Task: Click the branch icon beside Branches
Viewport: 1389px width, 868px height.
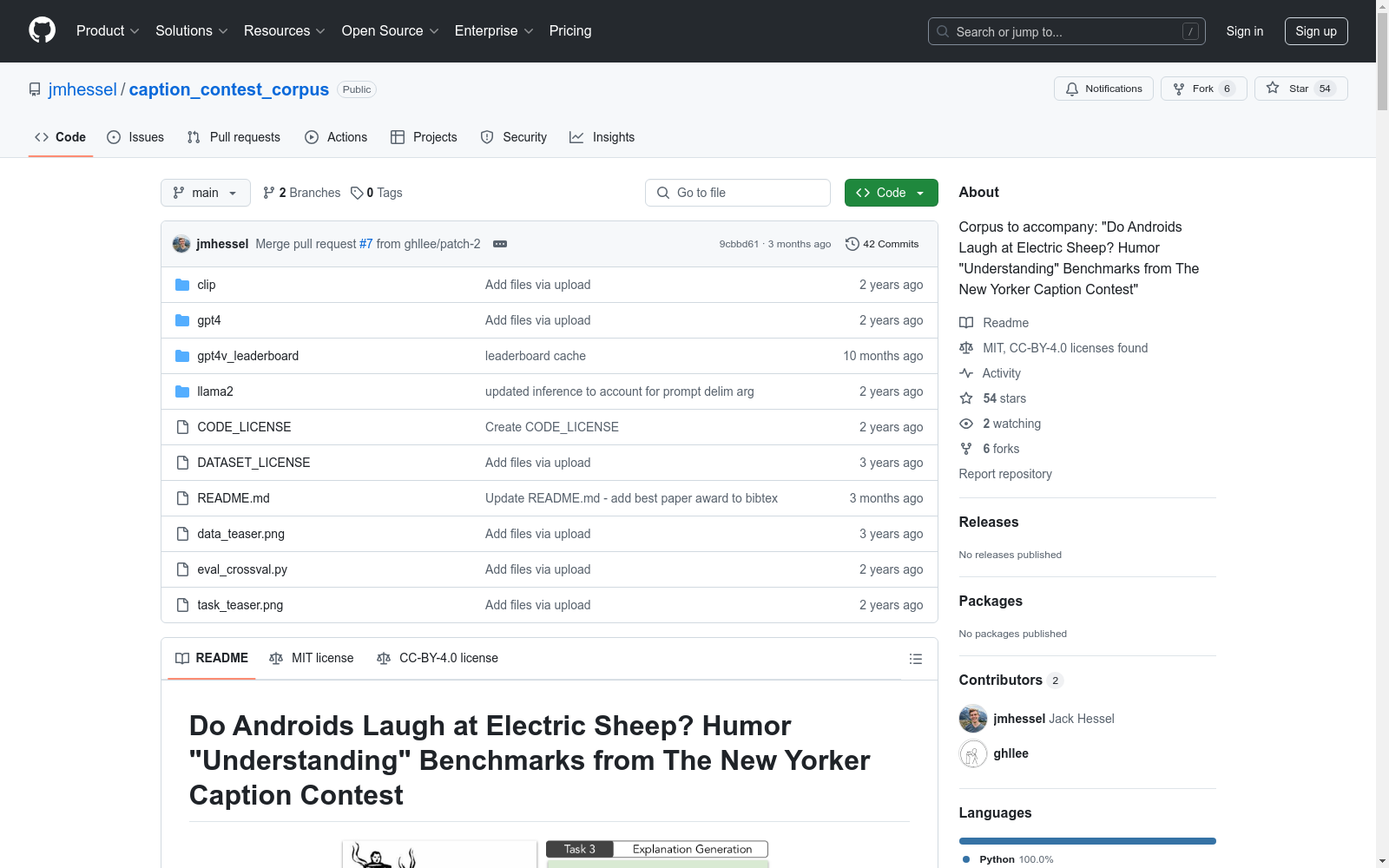Action: point(269,193)
